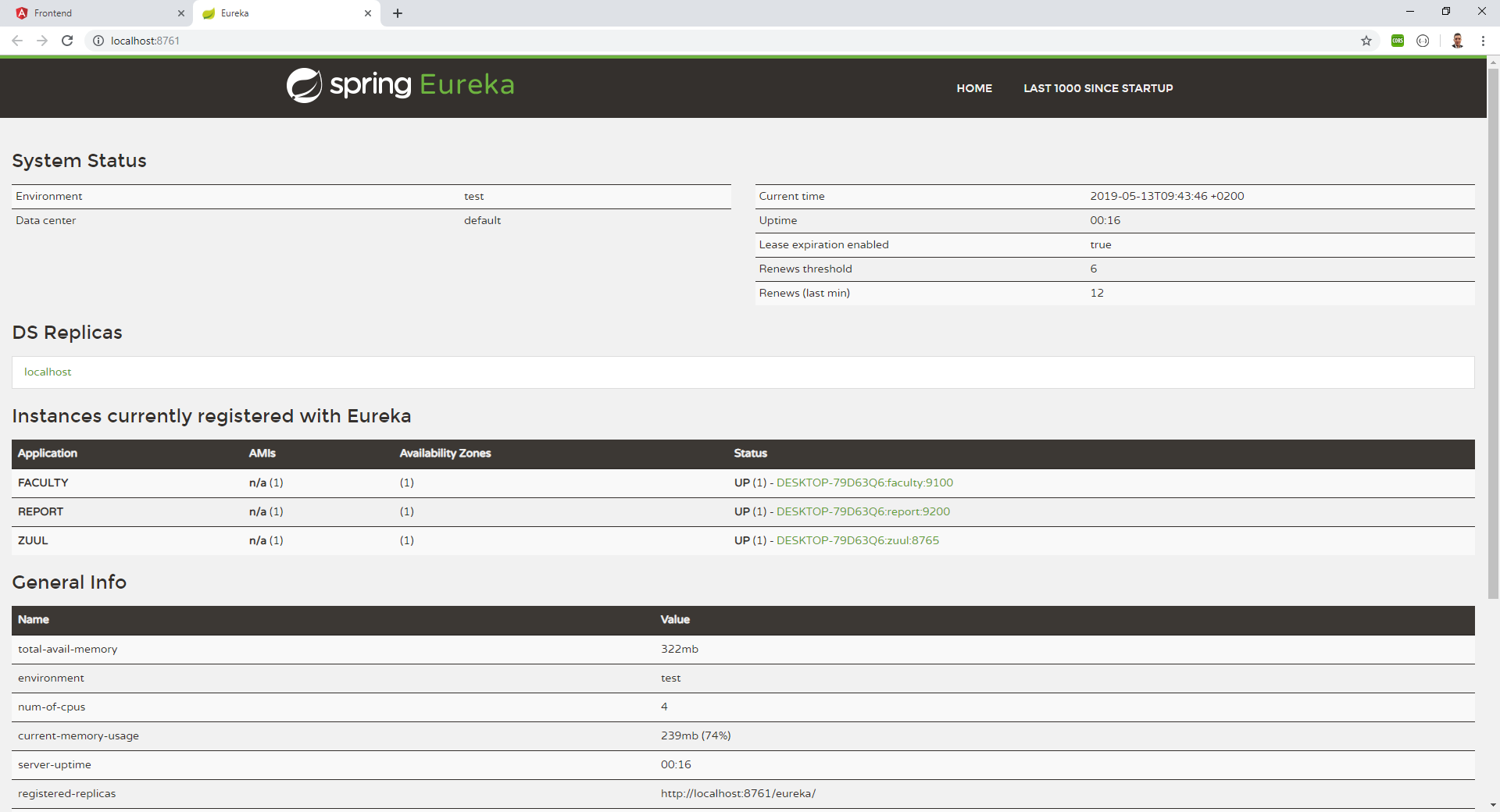1500x812 pixels.
Task: Click the site information icon in address bar
Action: pos(98,41)
